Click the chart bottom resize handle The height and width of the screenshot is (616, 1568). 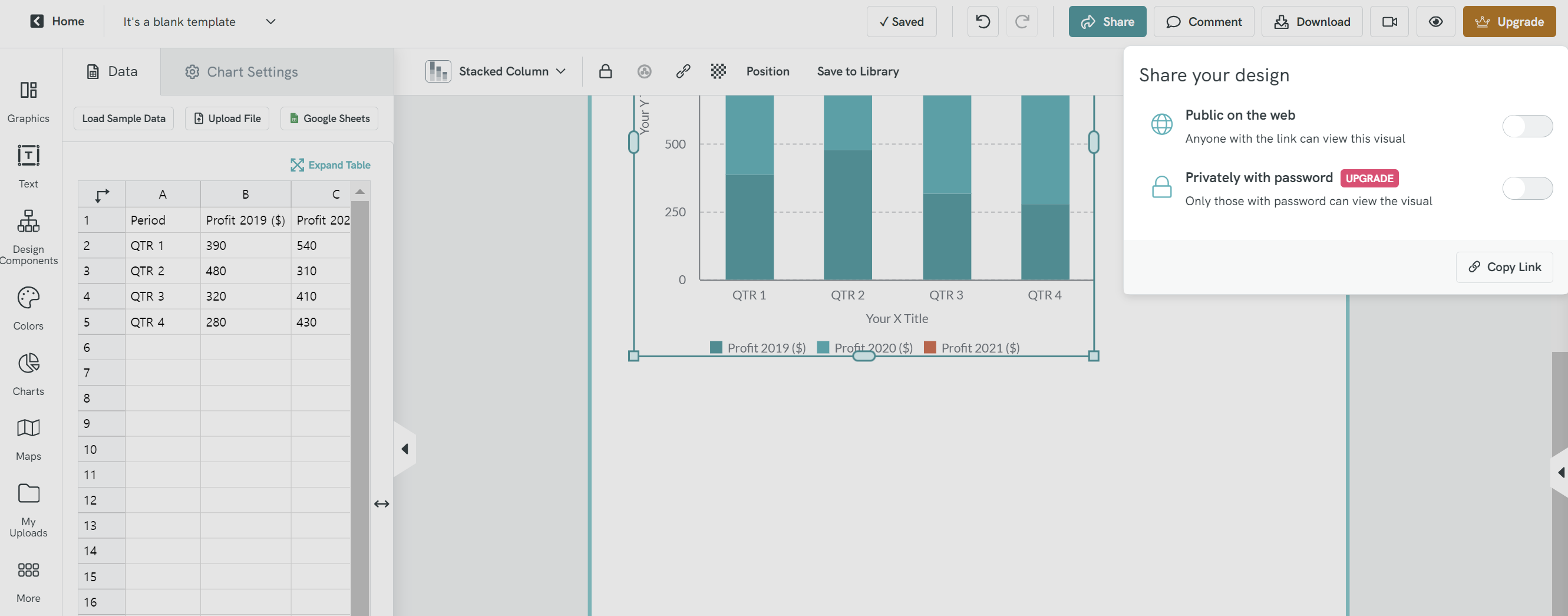pos(863,355)
